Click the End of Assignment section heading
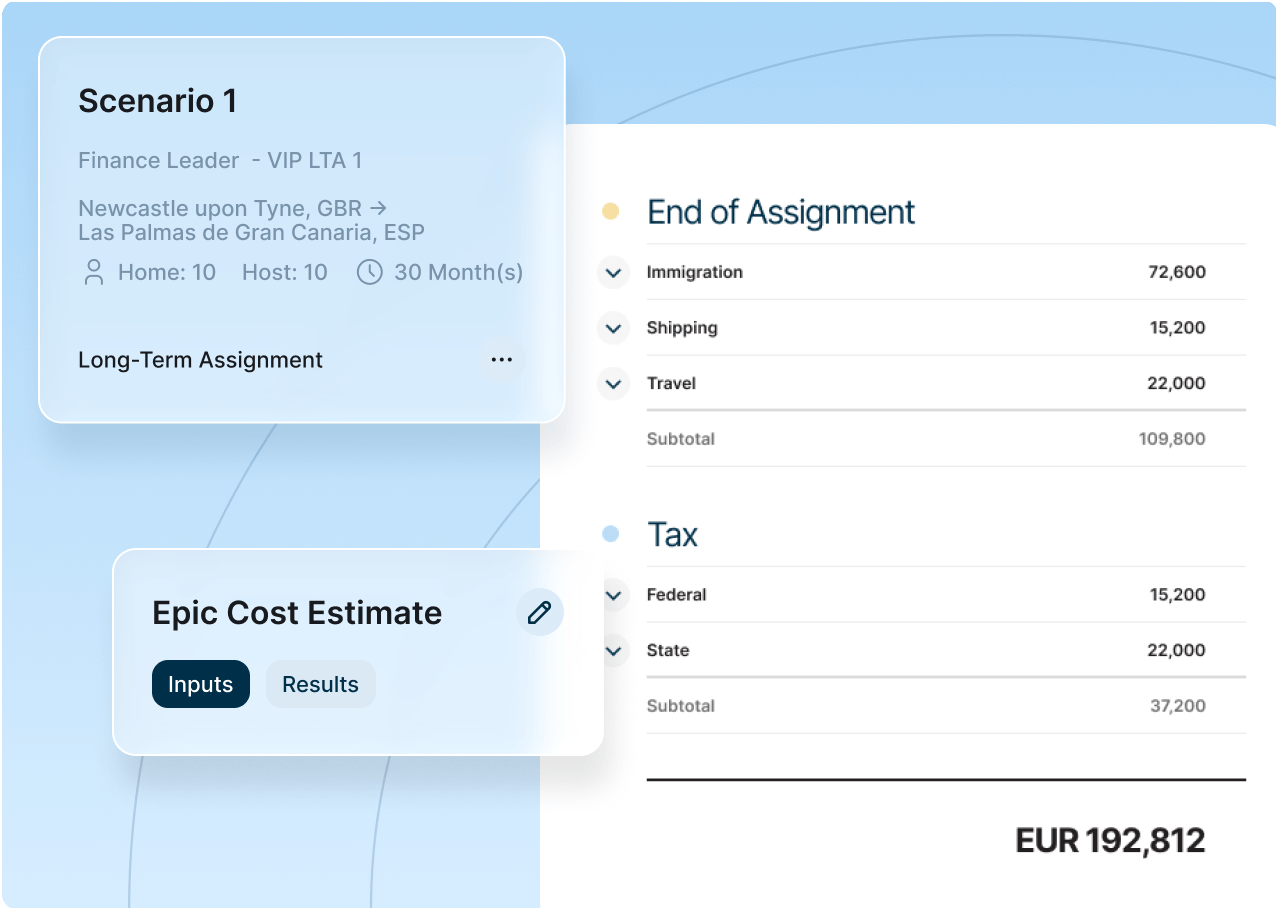 click(x=781, y=212)
